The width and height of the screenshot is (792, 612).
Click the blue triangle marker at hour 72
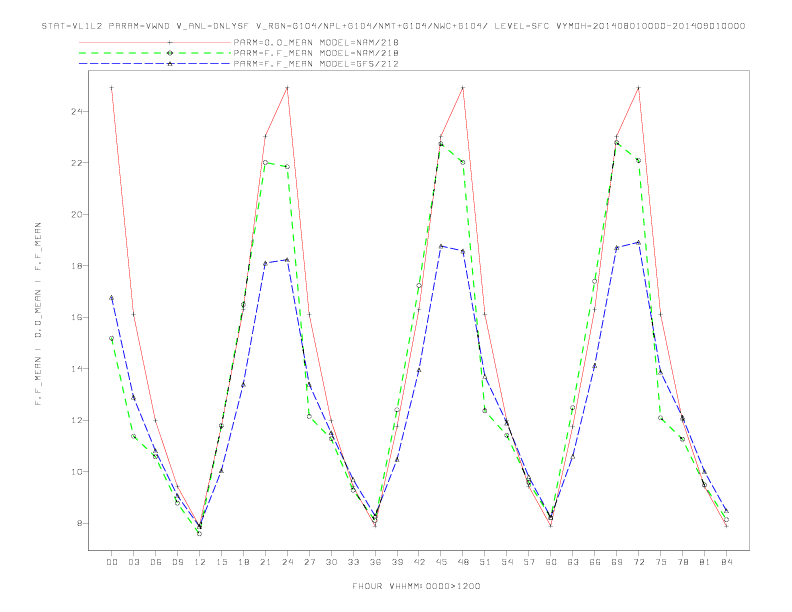(639, 242)
